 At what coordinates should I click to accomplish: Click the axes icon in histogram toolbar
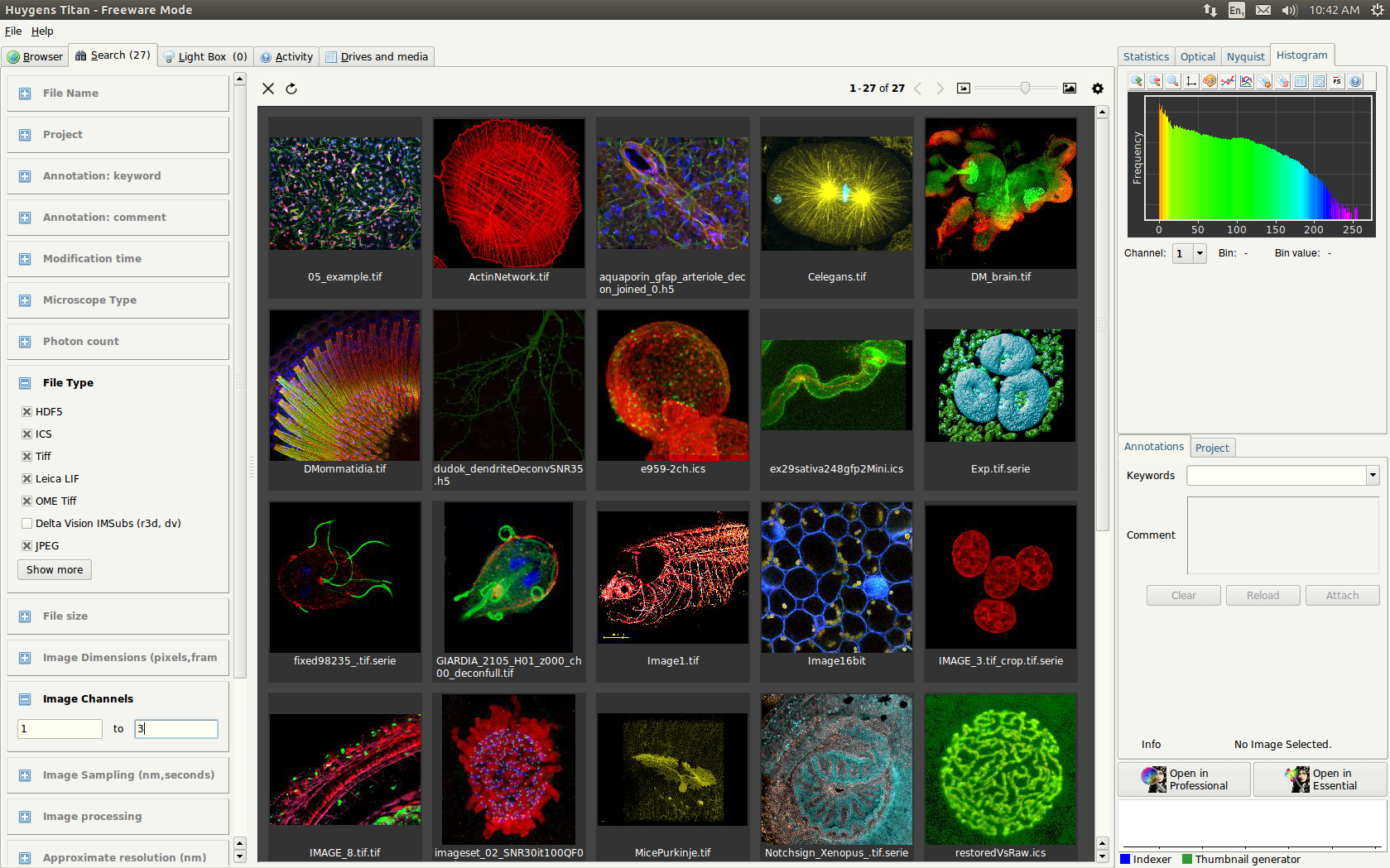[1191, 81]
